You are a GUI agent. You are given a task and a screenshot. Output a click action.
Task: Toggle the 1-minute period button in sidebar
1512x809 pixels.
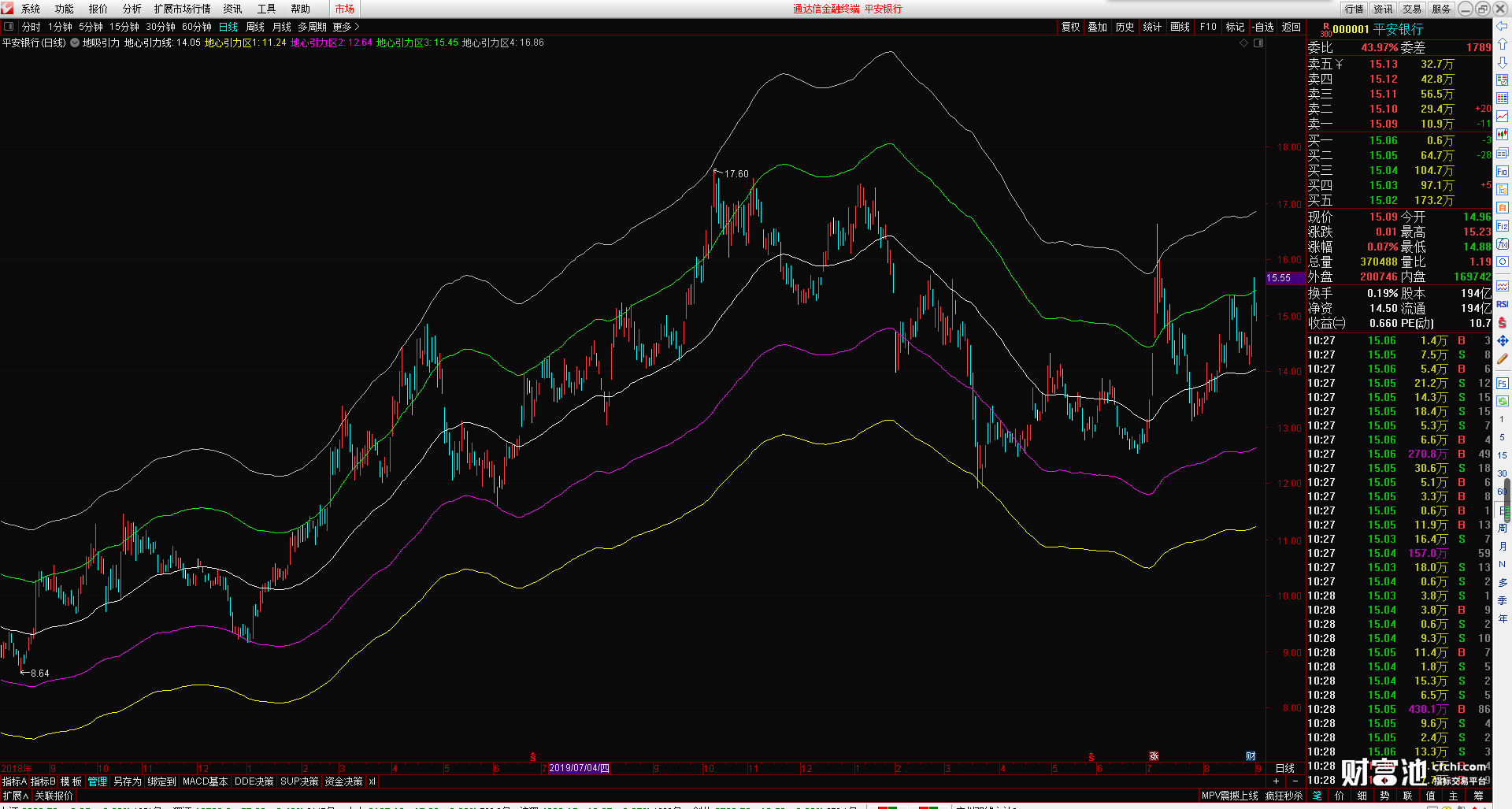coord(1503,419)
